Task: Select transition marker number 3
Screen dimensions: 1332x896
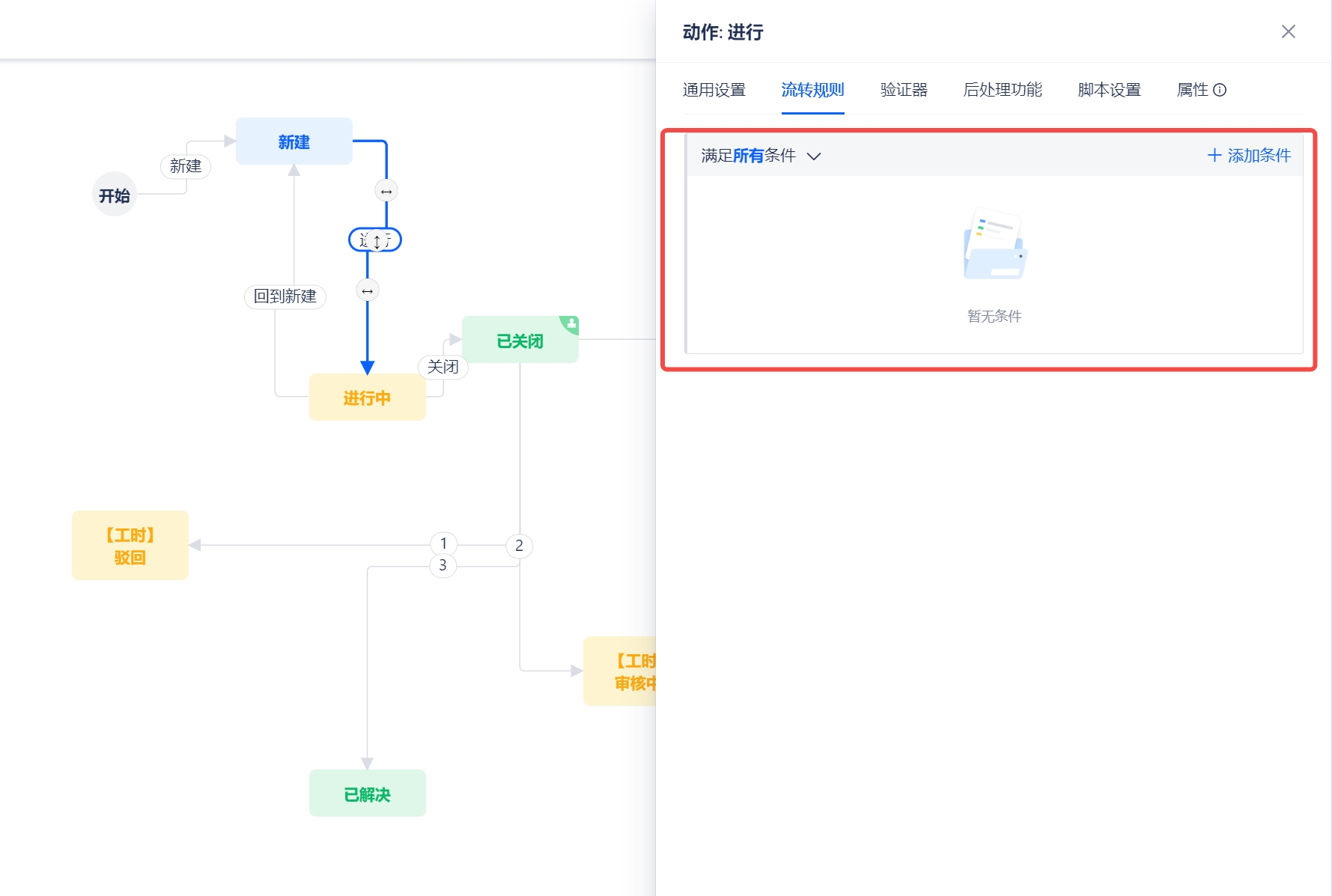Action: click(x=443, y=565)
